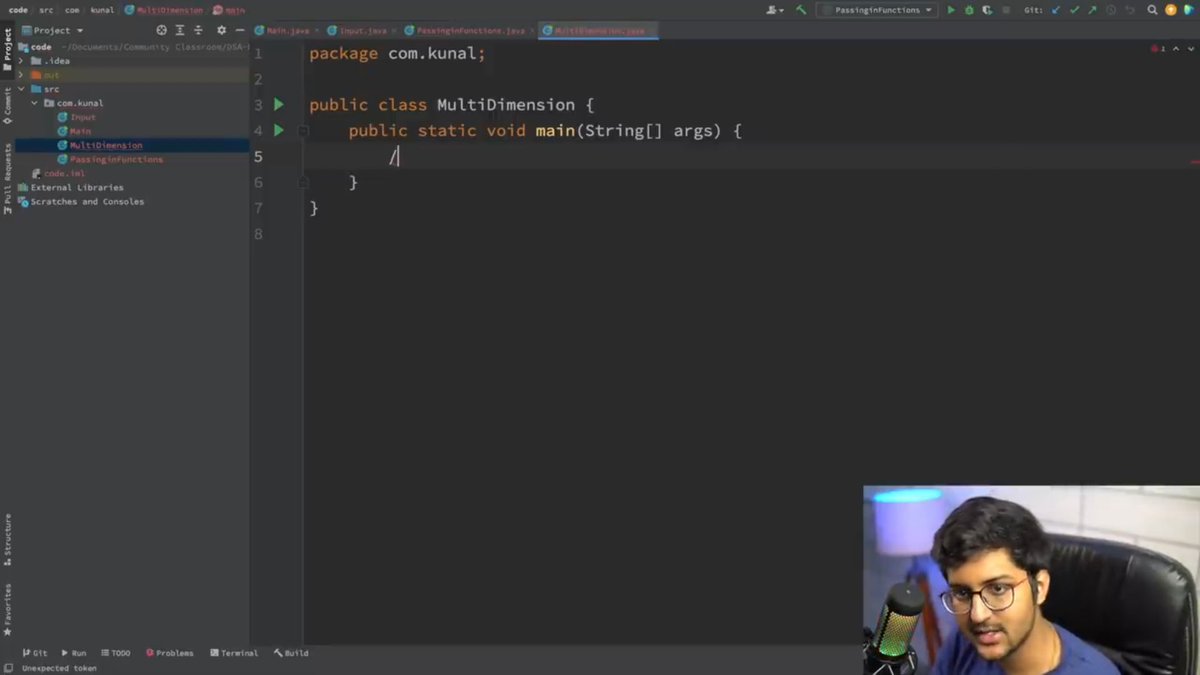Toggle Favorites side tool window

point(8,610)
